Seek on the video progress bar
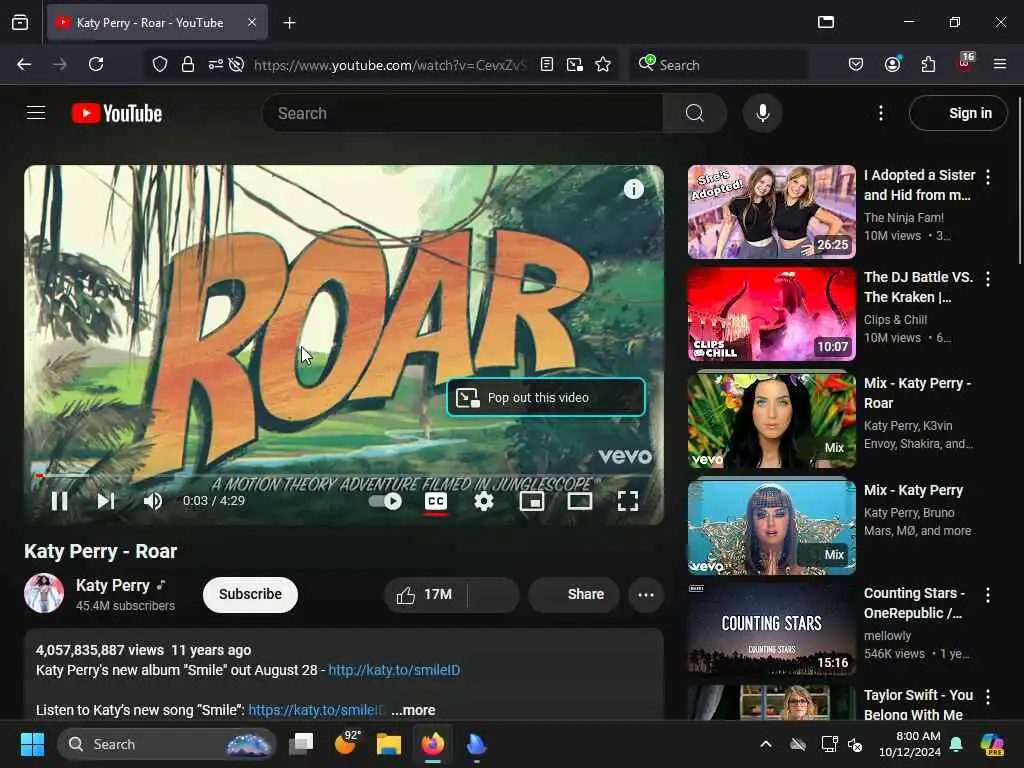The height and width of the screenshot is (768, 1024). pyautogui.click(x=344, y=475)
